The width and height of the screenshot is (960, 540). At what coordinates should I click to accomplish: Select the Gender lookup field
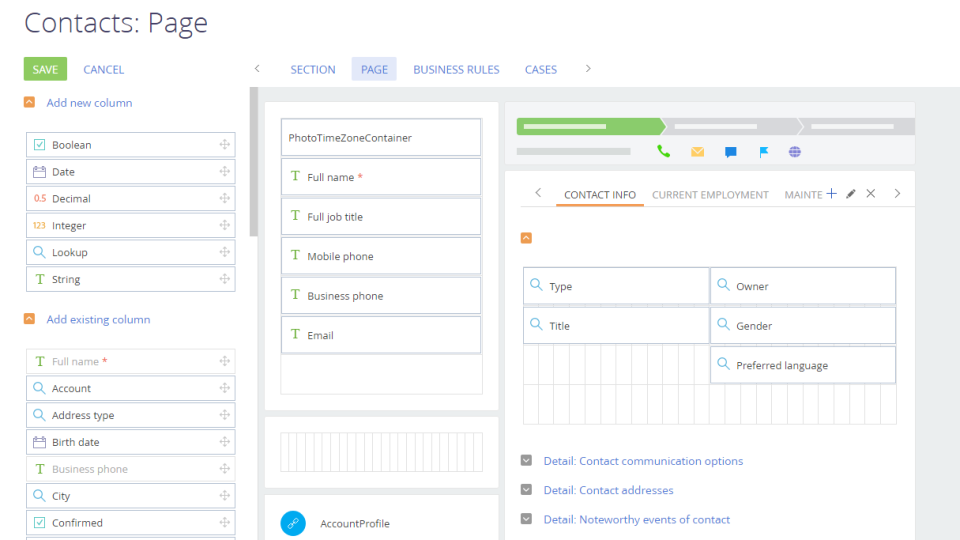pyautogui.click(x=803, y=326)
